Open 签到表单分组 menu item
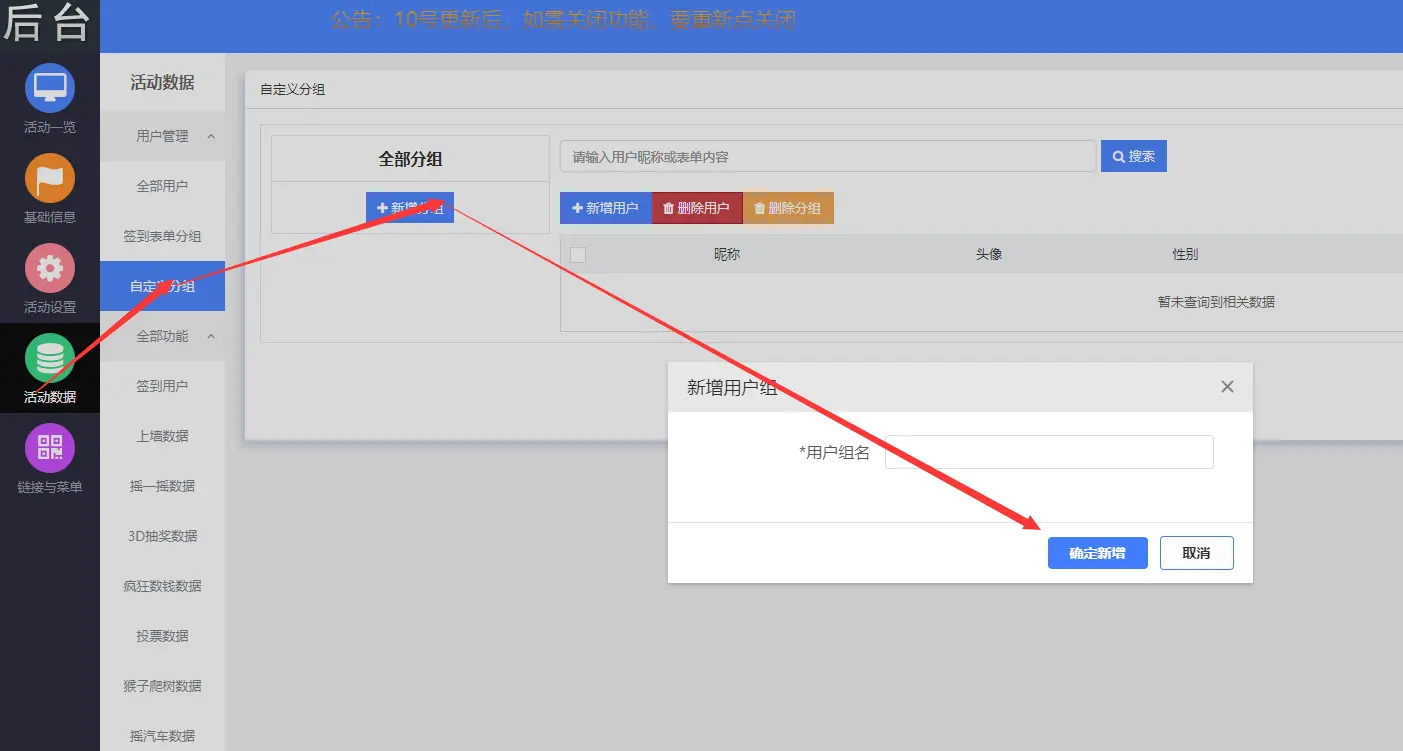 (x=162, y=236)
